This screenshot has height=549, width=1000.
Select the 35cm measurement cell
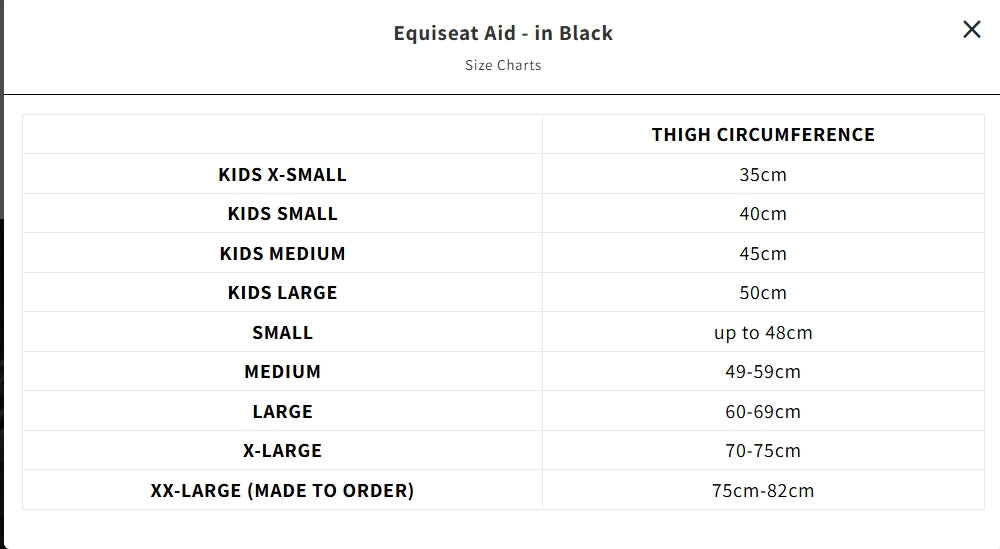(763, 174)
